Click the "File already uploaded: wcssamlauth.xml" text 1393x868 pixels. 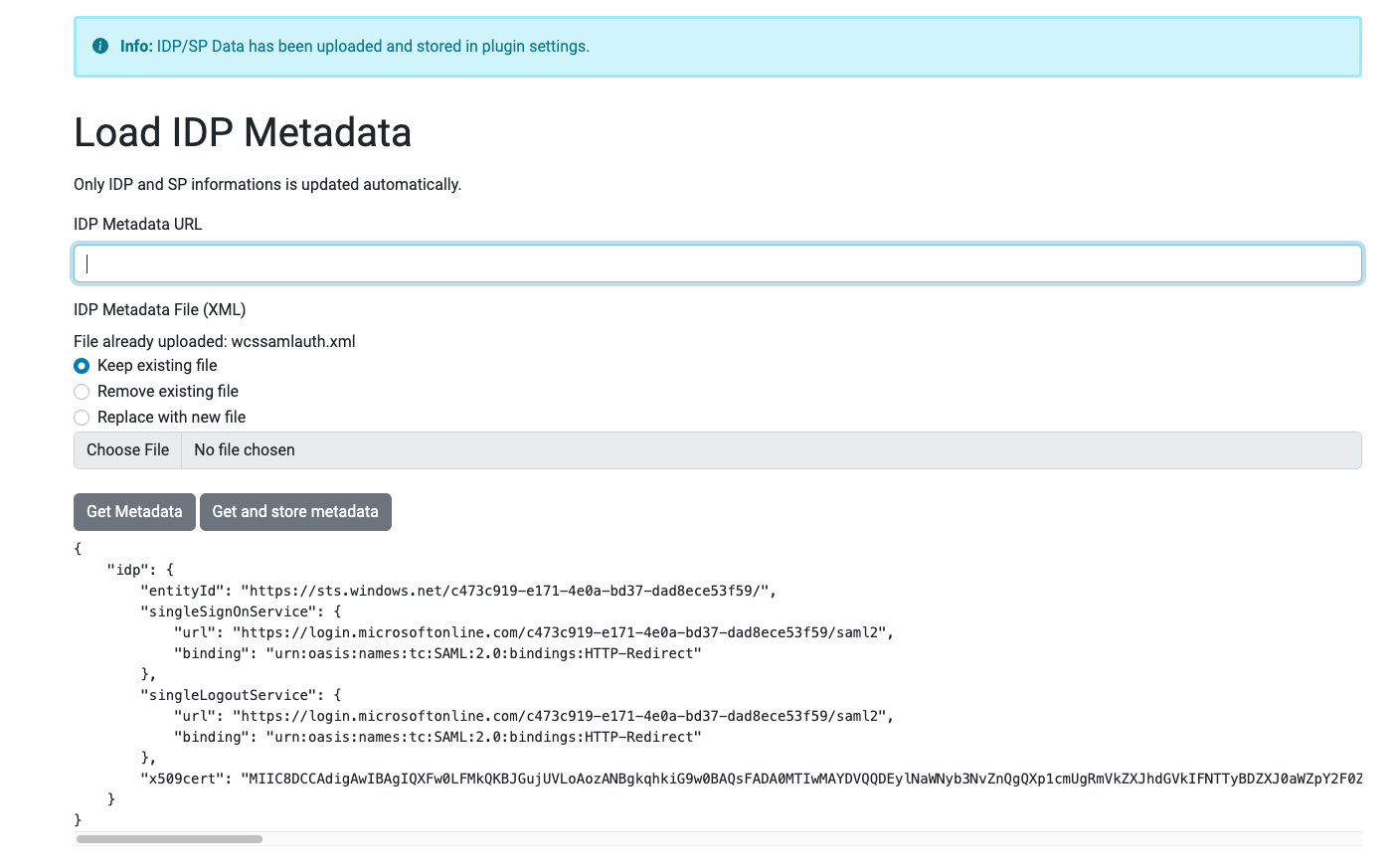point(215,342)
